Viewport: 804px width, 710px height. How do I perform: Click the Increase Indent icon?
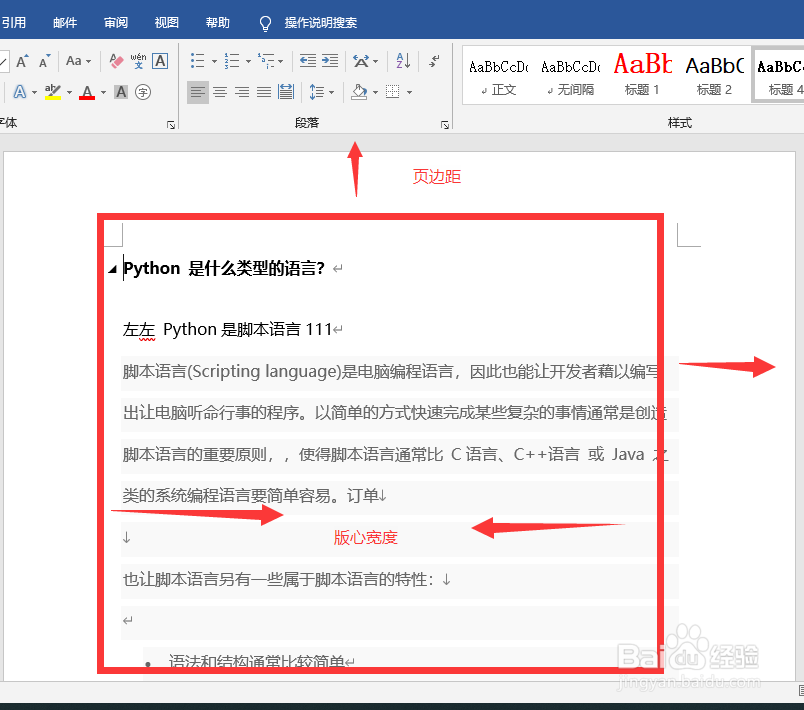330,61
